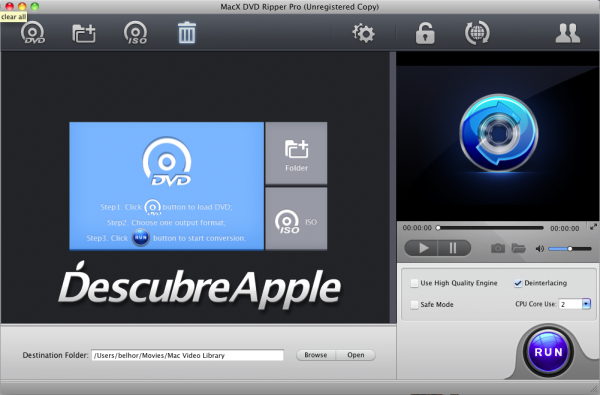
Task: Load a DVD disc from toolbar
Action: point(33,33)
